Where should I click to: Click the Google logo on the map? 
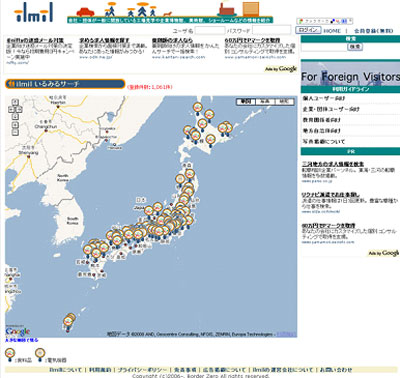pyautogui.click(x=18, y=331)
